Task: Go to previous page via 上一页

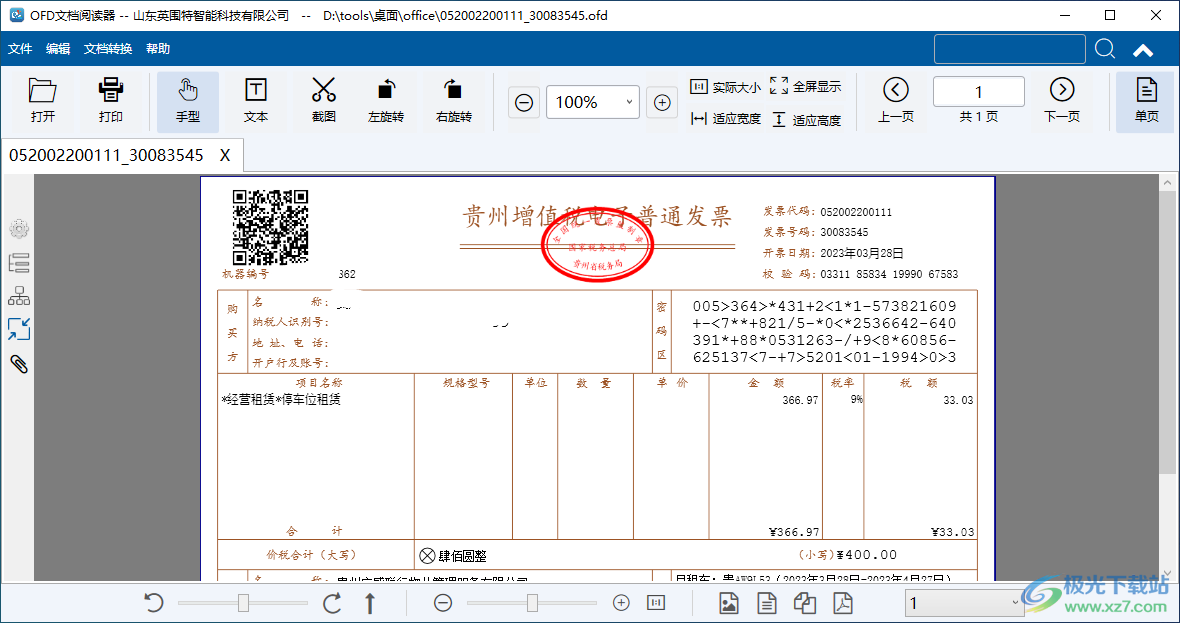Action: (896, 101)
